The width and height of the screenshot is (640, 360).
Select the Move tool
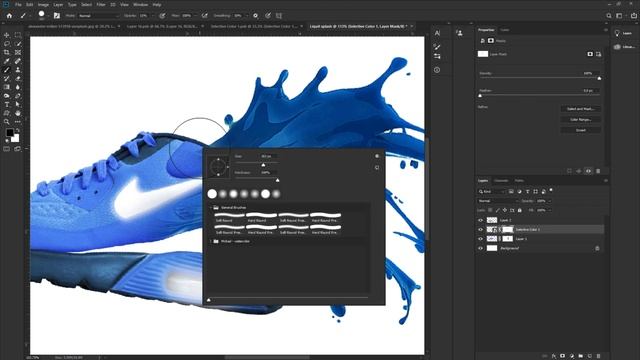[7, 35]
